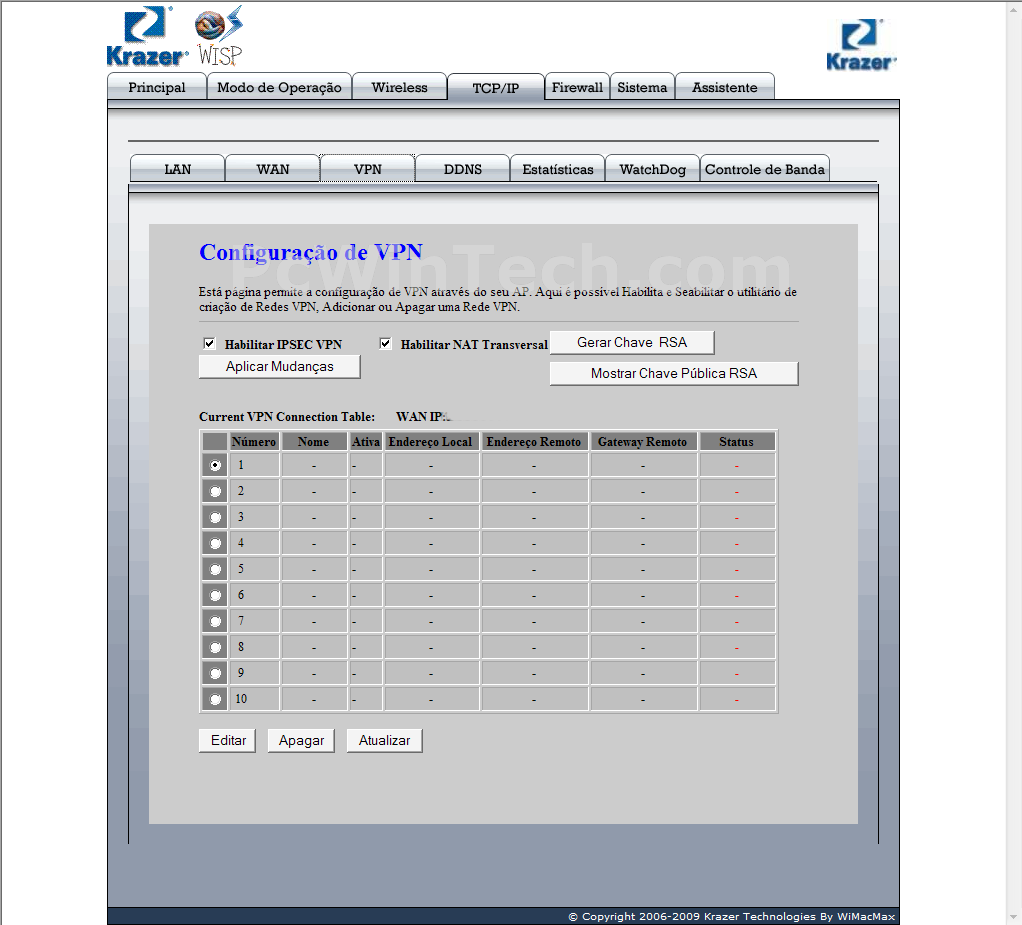Open the WAN sub-tab
Viewport: 1022px width, 925px height.
272,169
